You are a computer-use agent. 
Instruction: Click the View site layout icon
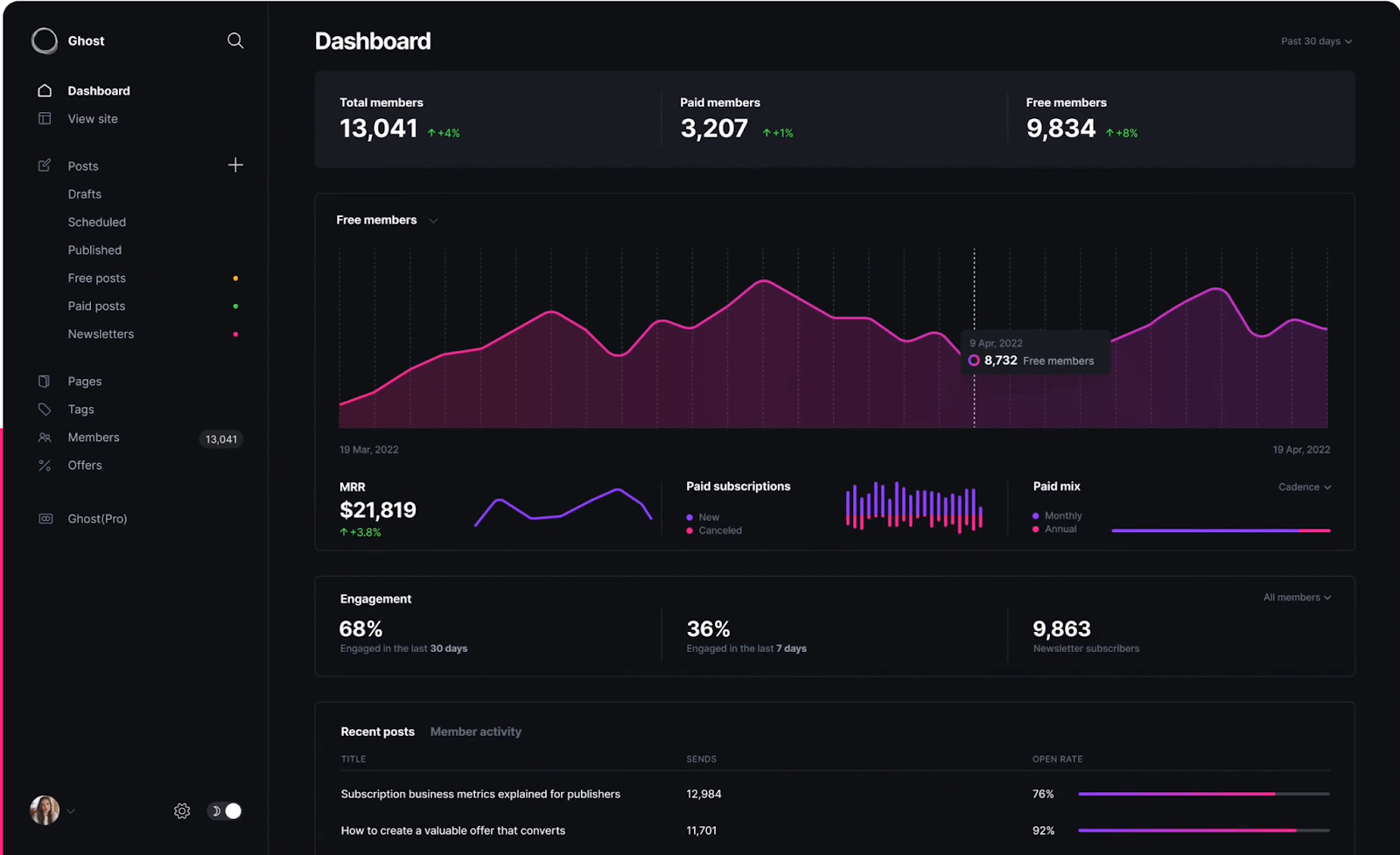click(45, 119)
